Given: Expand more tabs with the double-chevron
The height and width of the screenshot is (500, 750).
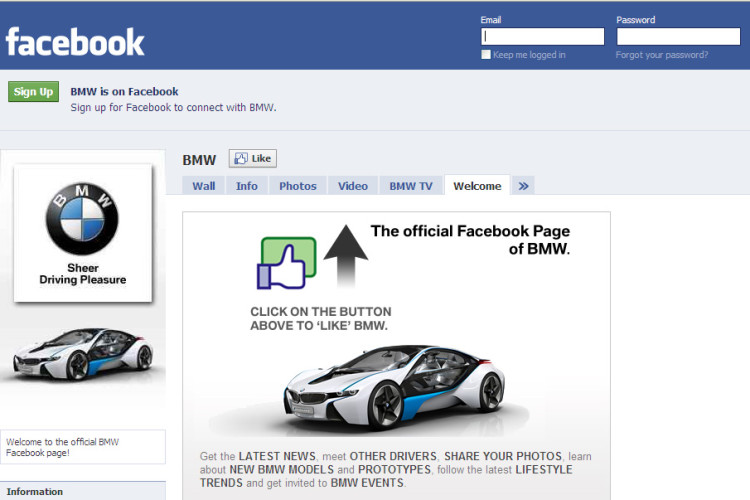Looking at the screenshot, I should [x=523, y=186].
